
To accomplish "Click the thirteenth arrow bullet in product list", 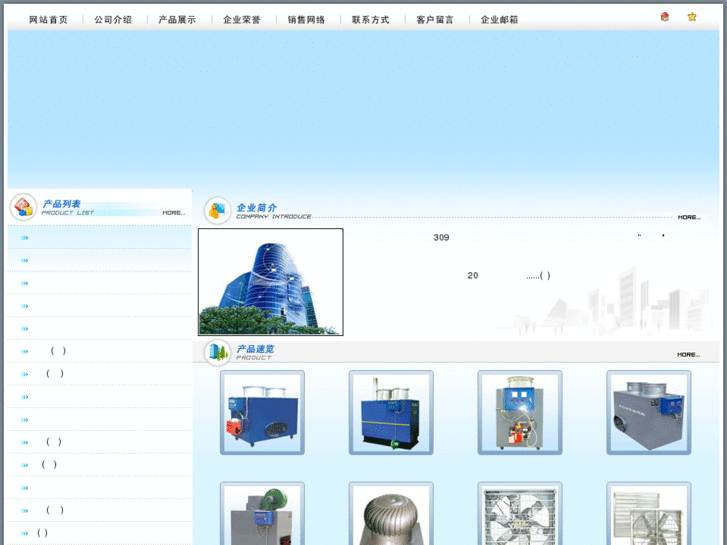I will tap(25, 511).
